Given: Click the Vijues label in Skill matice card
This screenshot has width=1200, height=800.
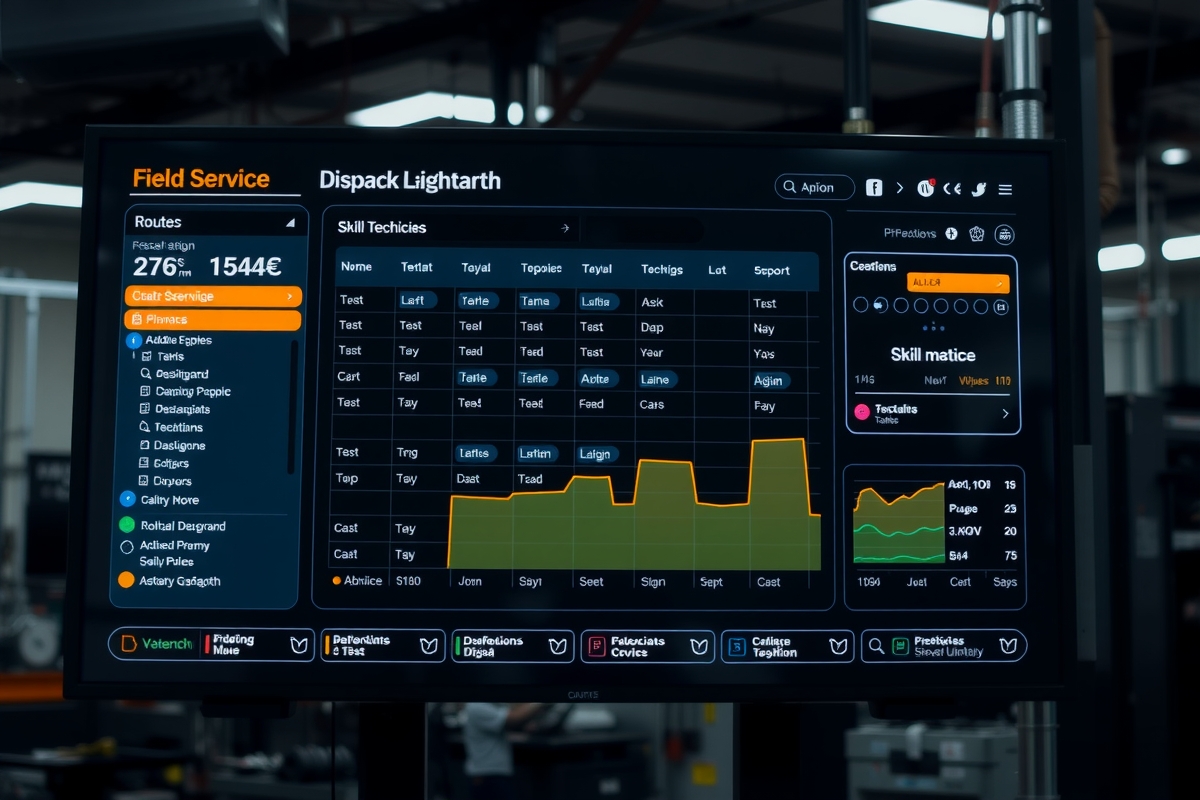Looking at the screenshot, I should pyautogui.click(x=973, y=381).
